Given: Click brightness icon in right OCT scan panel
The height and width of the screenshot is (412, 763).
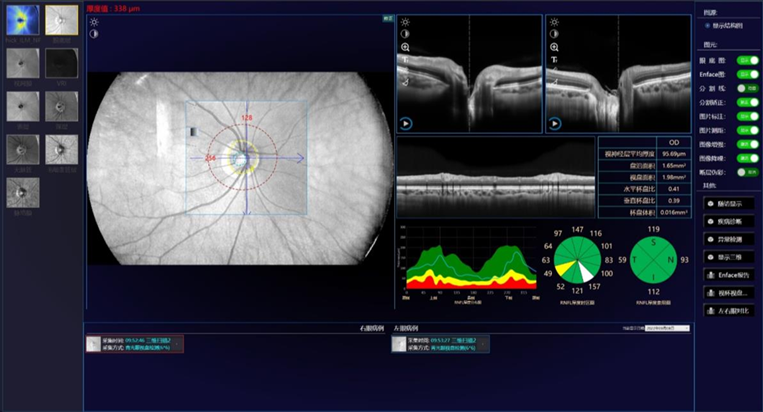Looking at the screenshot, I should (x=552, y=21).
